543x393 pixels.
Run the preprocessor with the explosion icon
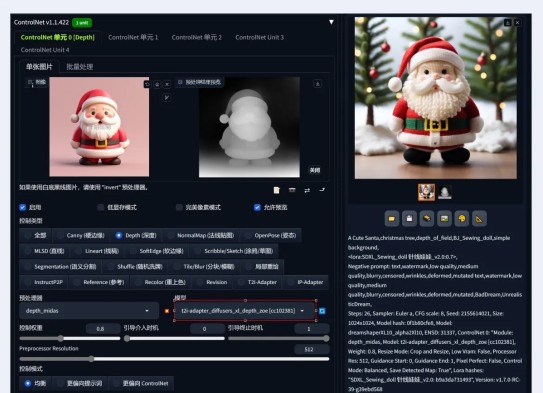pyautogui.click(x=167, y=311)
